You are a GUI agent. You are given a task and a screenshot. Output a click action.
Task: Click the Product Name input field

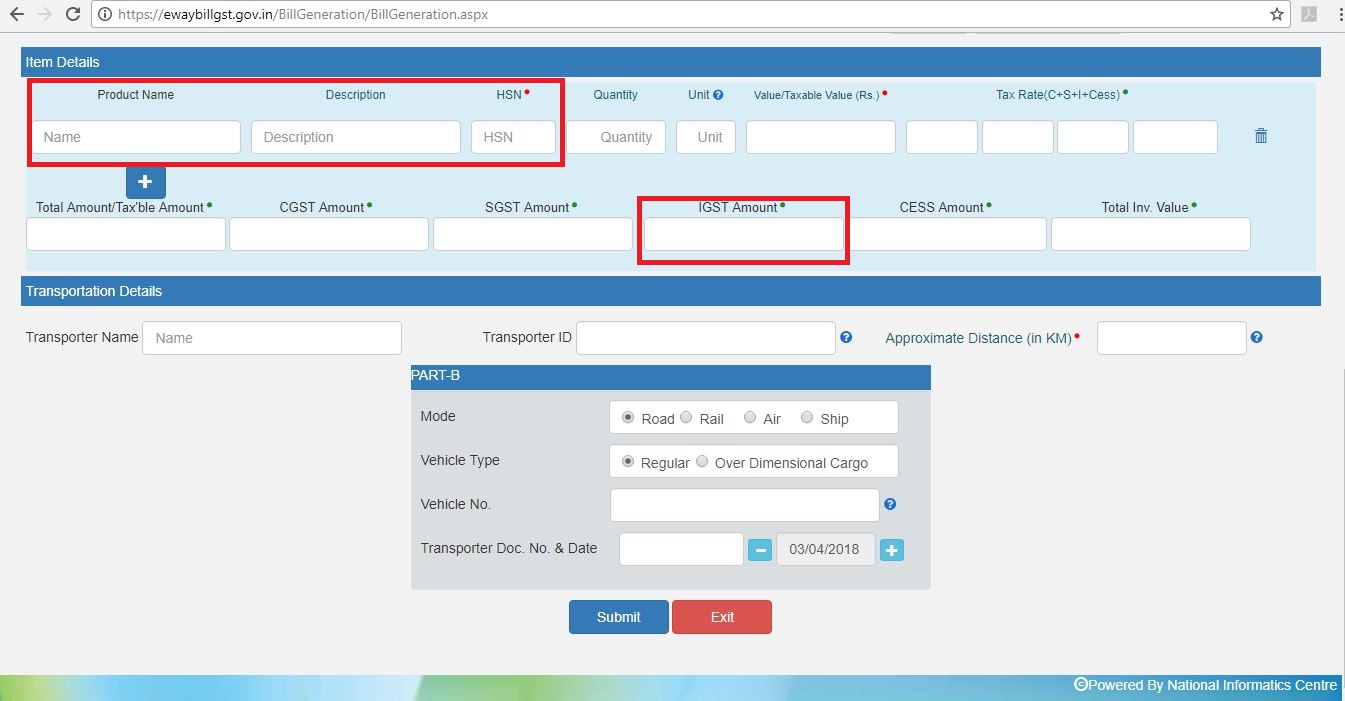[x=135, y=136]
